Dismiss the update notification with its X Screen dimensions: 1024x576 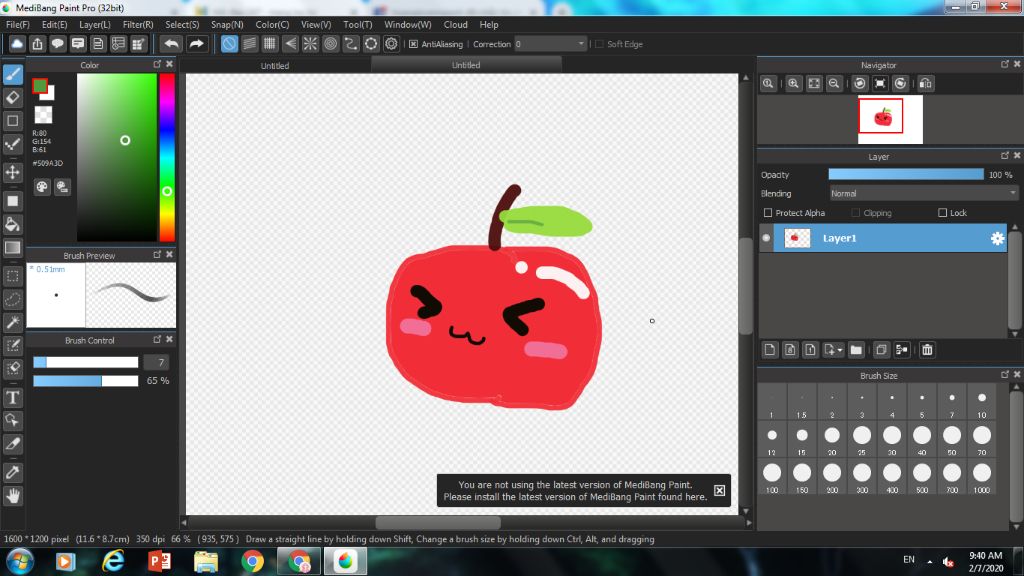[x=719, y=490]
